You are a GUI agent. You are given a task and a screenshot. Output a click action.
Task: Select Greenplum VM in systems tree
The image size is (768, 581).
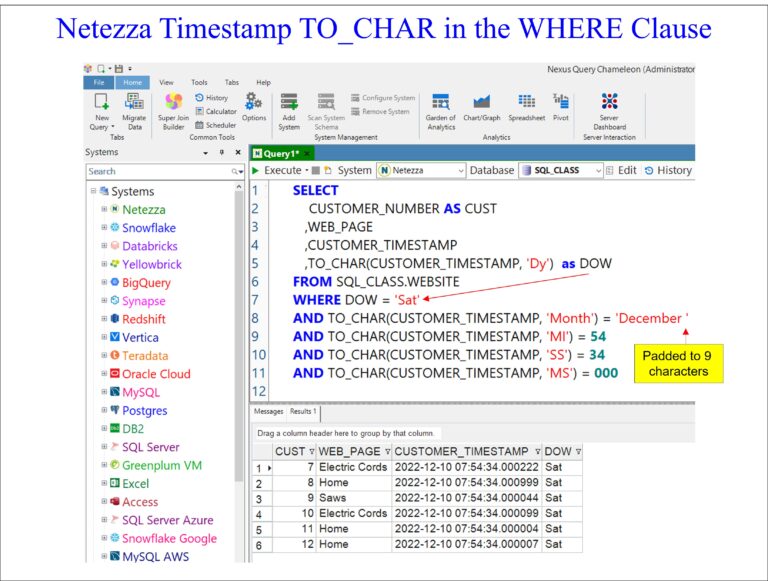tap(162, 465)
